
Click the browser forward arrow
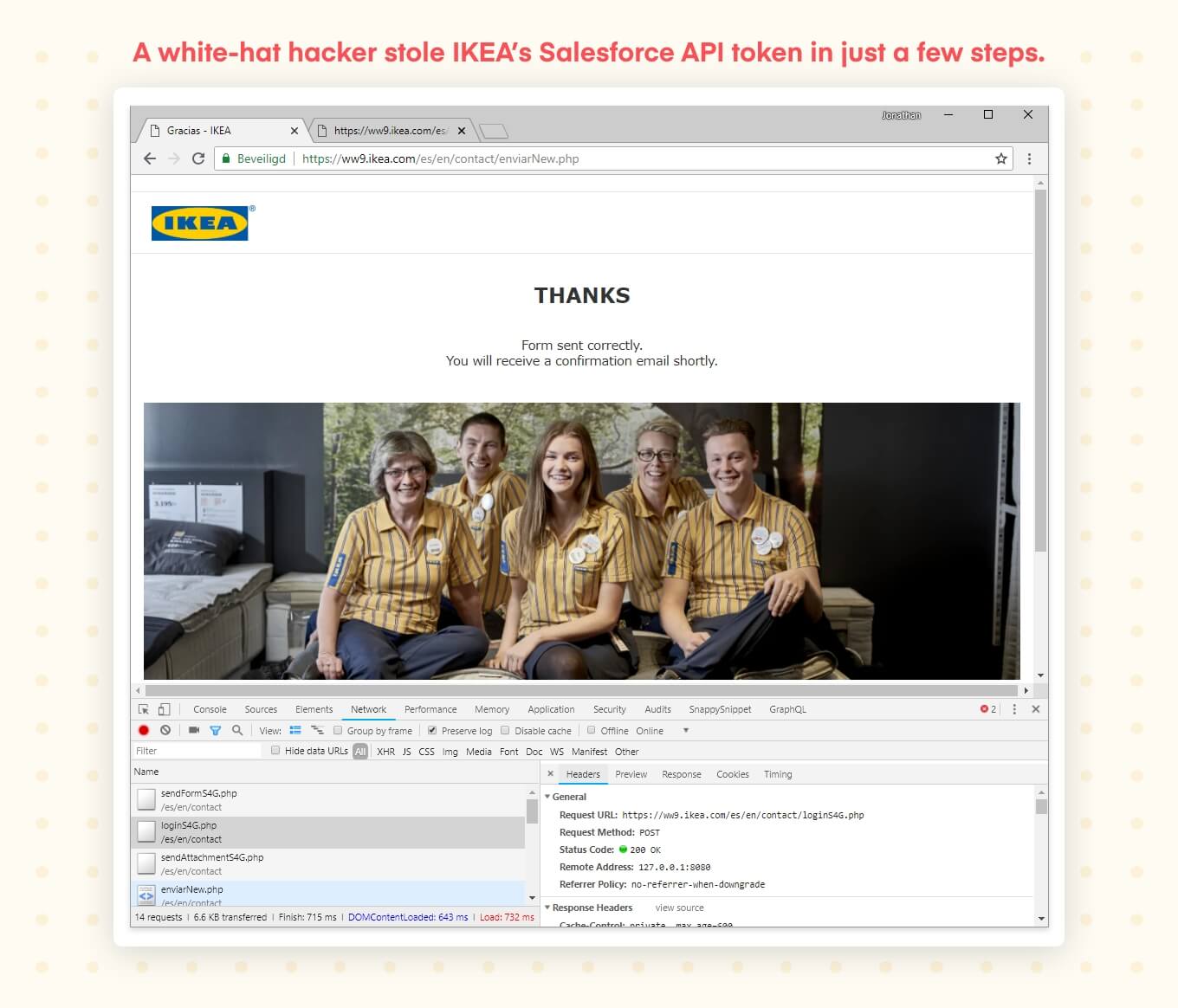click(174, 158)
